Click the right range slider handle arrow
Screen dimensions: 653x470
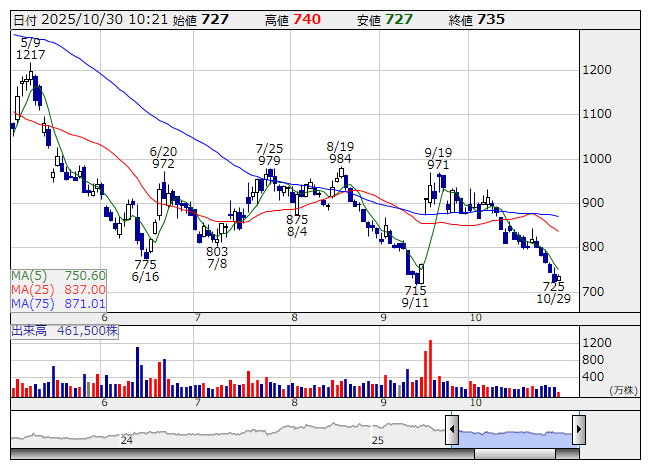click(578, 431)
